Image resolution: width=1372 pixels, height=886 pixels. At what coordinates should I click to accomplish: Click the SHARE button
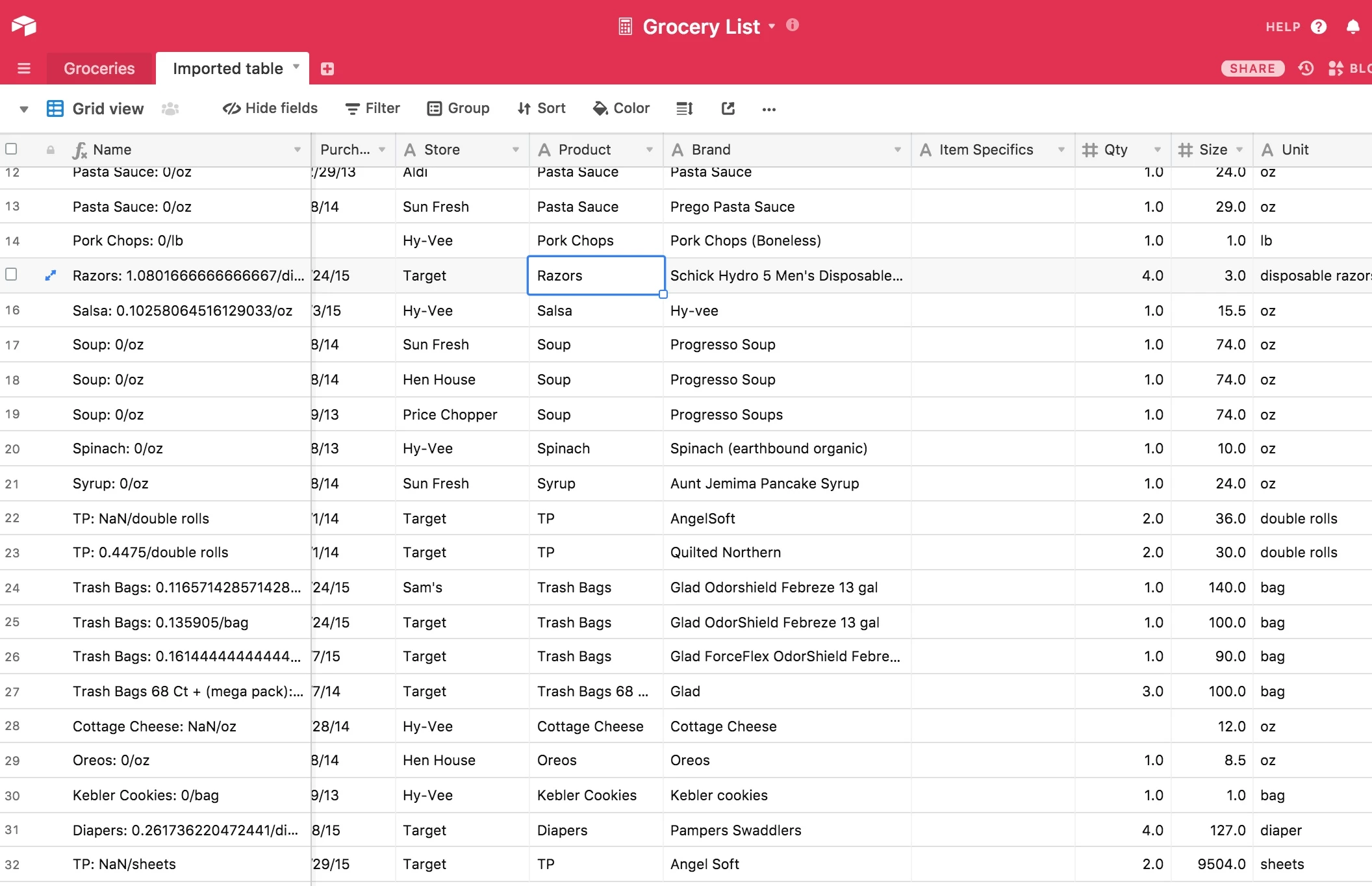pyautogui.click(x=1252, y=68)
